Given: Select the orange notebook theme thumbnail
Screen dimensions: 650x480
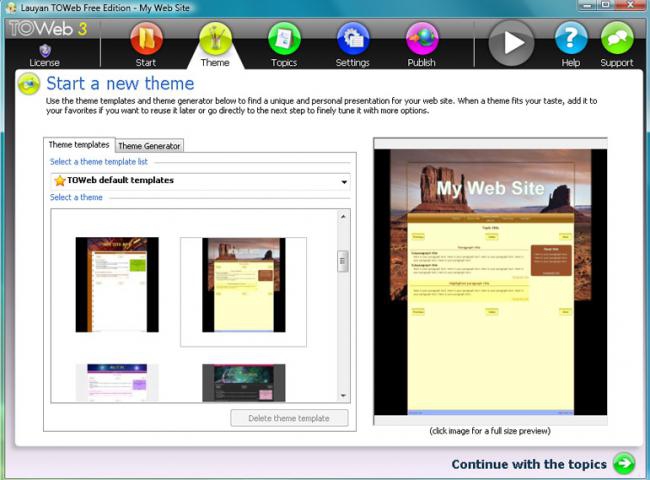Looking at the screenshot, I should [117, 284].
